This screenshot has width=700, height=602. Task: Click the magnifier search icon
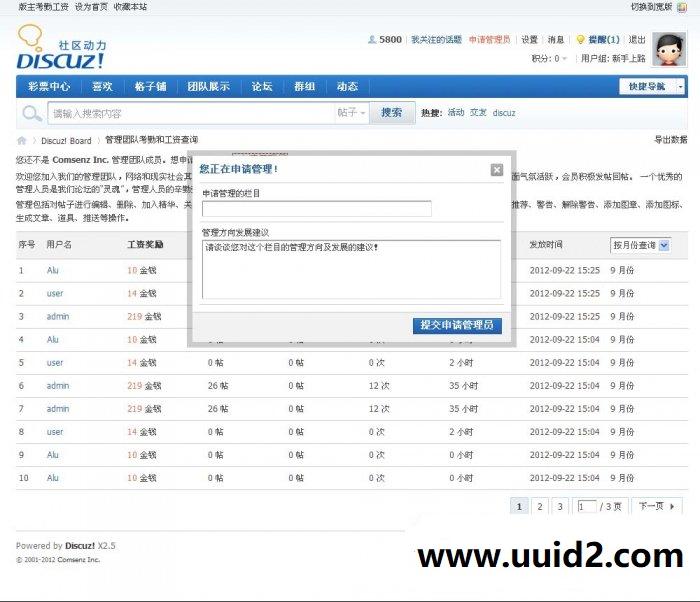pyautogui.click(x=32, y=113)
